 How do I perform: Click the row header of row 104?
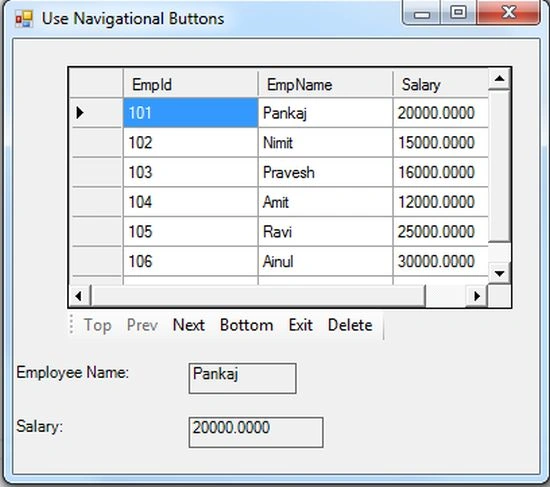tap(96, 202)
